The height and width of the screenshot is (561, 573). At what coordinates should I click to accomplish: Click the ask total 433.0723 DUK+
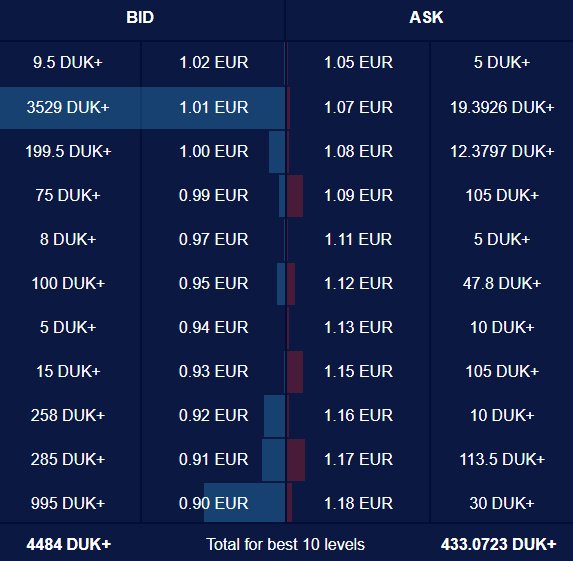[x=498, y=545]
